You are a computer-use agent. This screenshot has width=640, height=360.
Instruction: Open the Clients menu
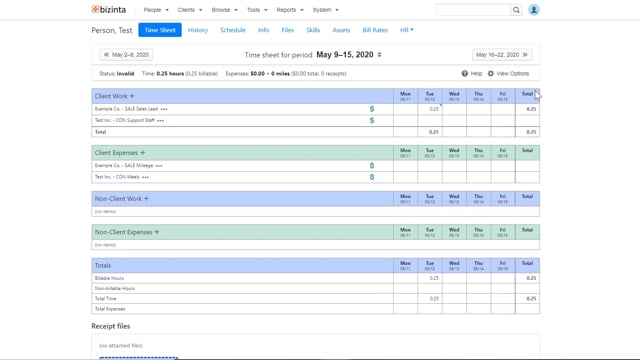pos(190,10)
